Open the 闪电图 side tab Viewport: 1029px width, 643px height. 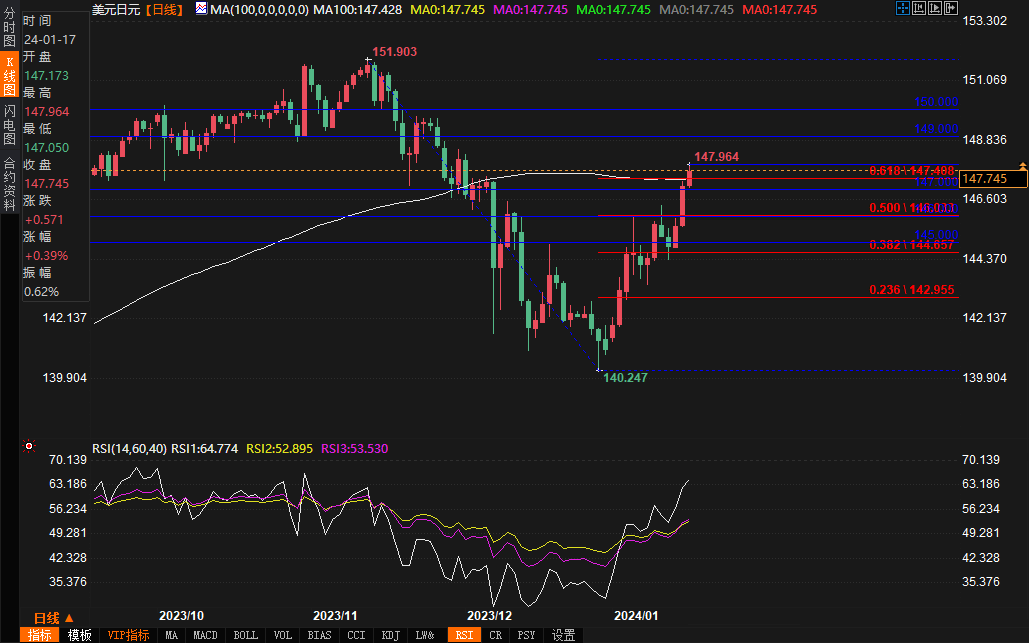(9, 124)
